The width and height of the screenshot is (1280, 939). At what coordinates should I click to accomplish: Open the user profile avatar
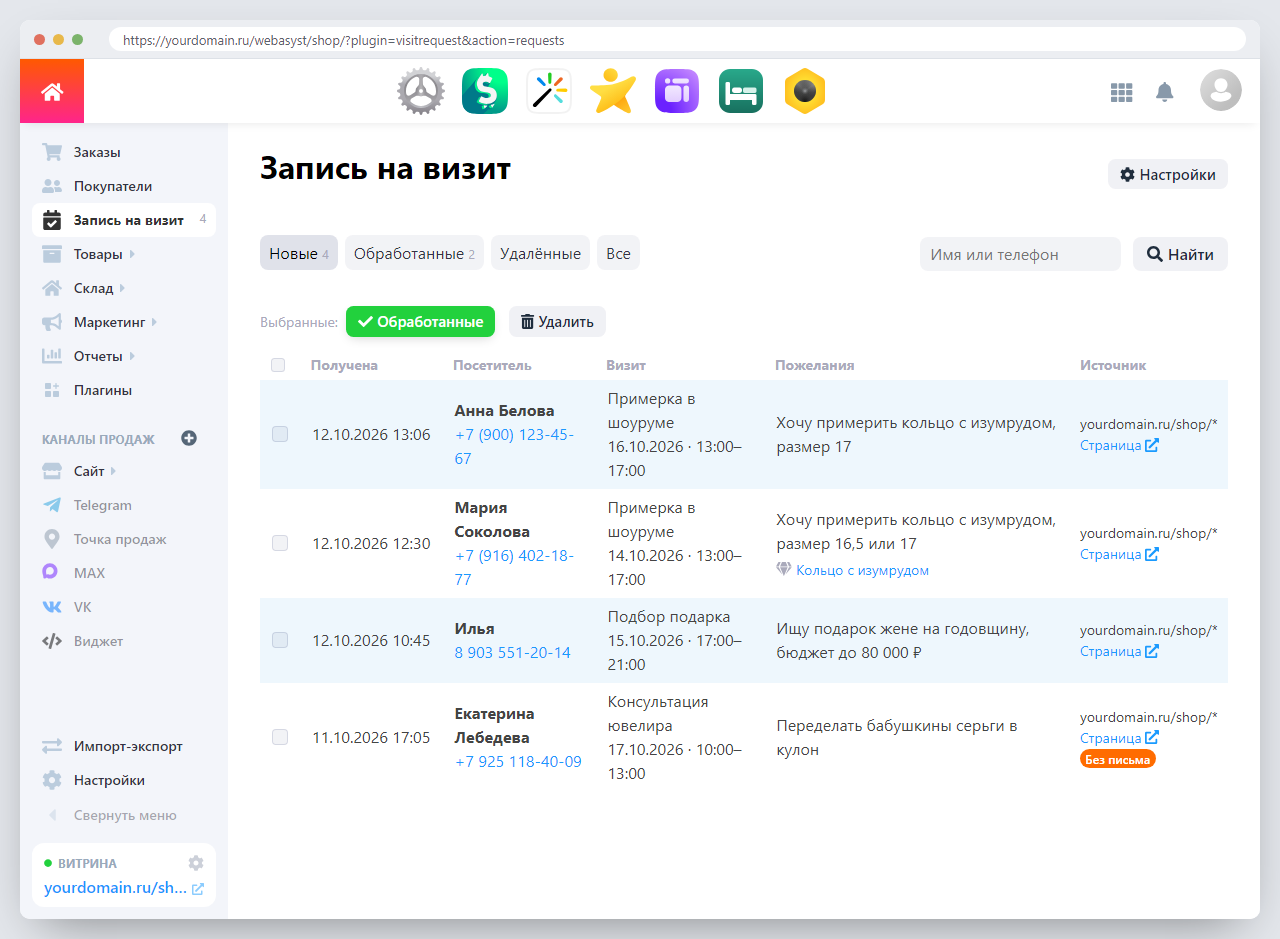click(1221, 91)
